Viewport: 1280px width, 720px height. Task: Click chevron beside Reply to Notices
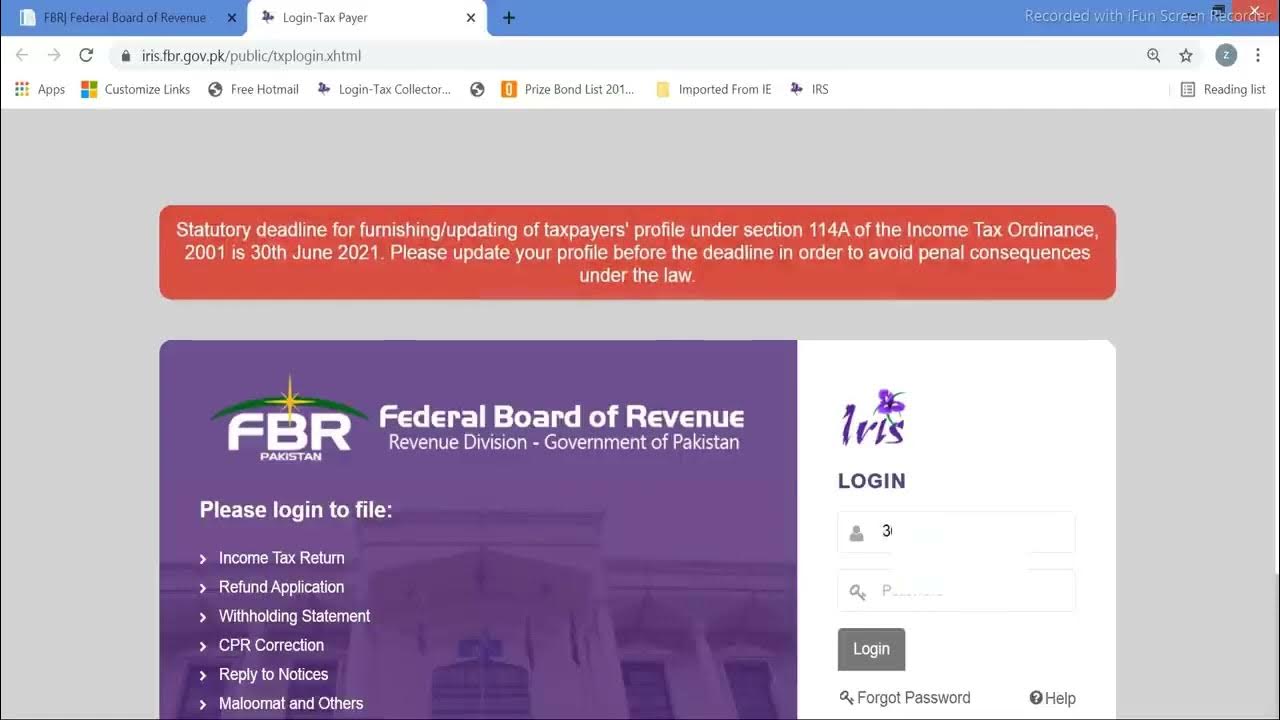[x=203, y=675]
